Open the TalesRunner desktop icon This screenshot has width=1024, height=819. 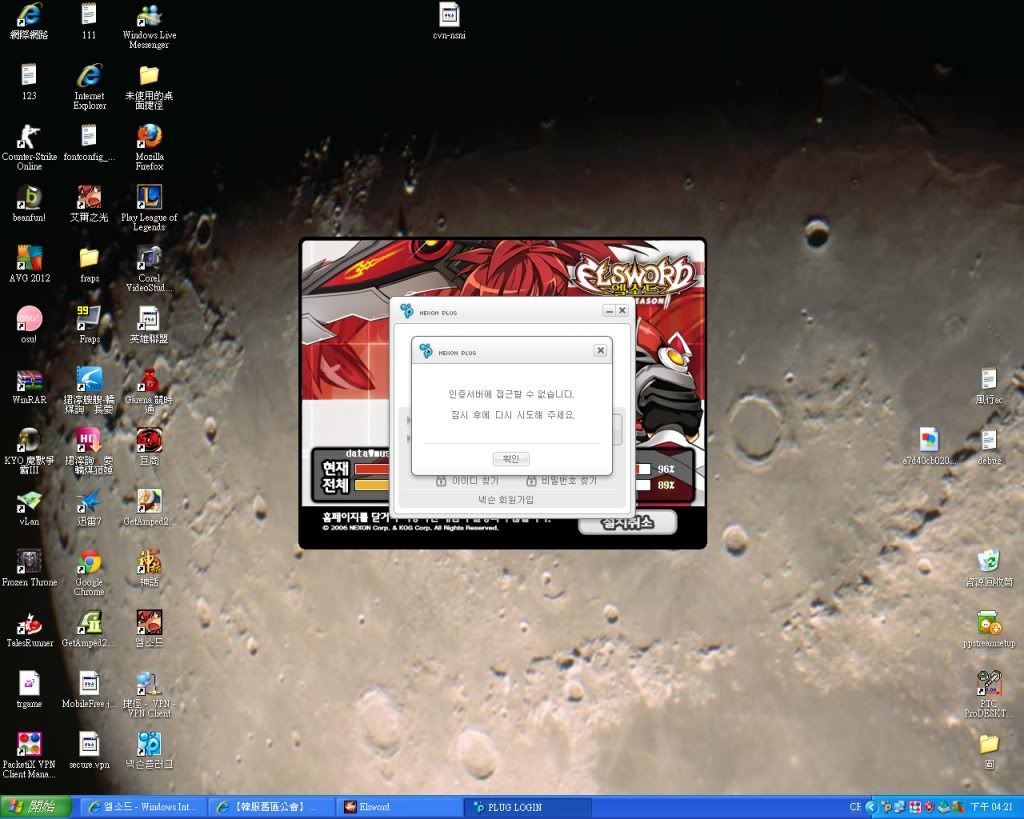[29, 623]
